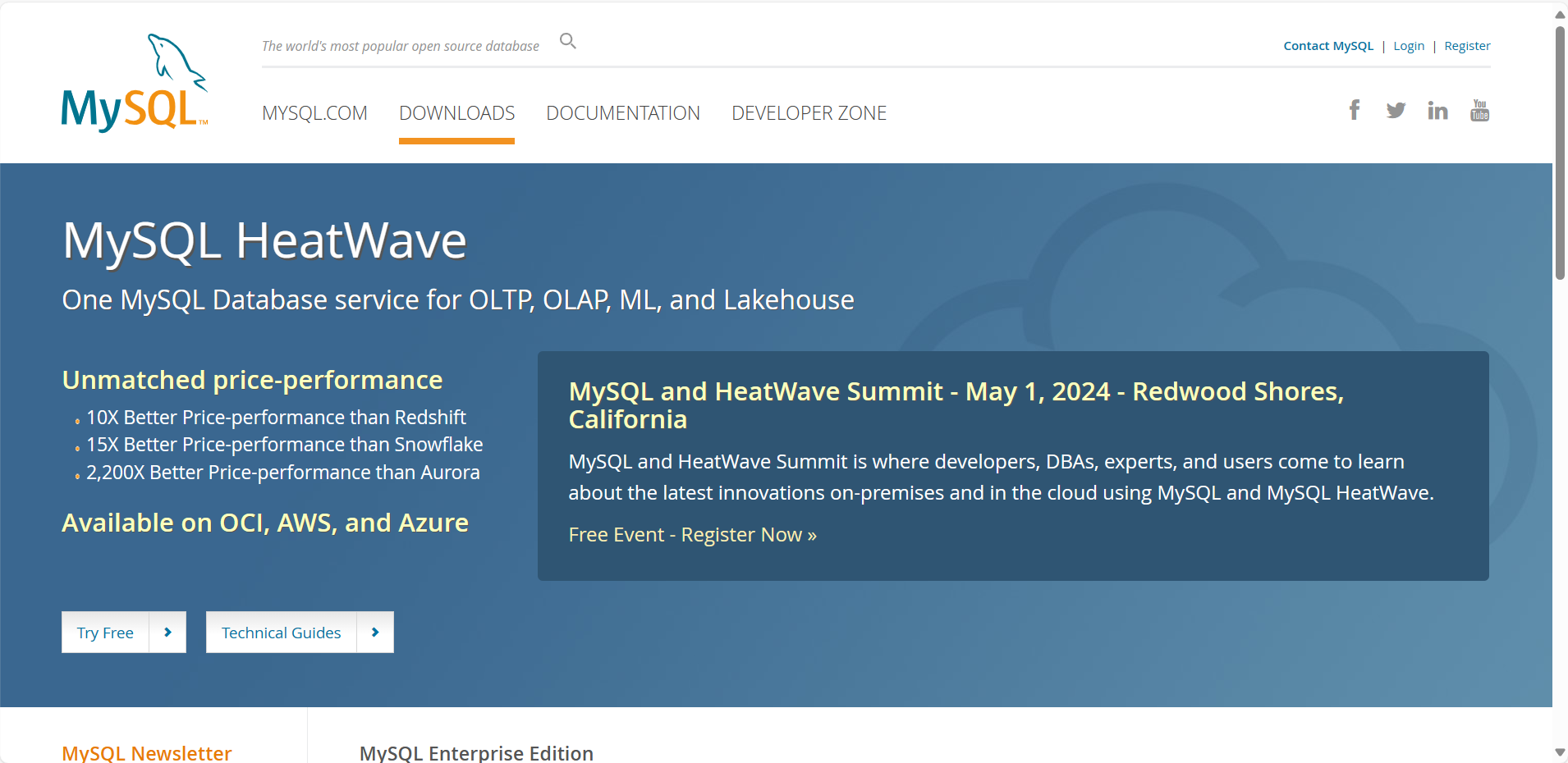Click the MySQL dolphin logo
Viewport: 1568px width, 763px height.
click(x=135, y=82)
